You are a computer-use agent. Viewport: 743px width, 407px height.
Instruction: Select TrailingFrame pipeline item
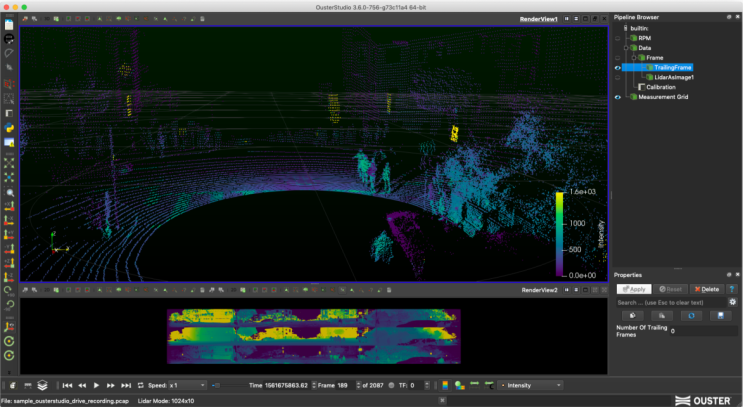[673, 68]
